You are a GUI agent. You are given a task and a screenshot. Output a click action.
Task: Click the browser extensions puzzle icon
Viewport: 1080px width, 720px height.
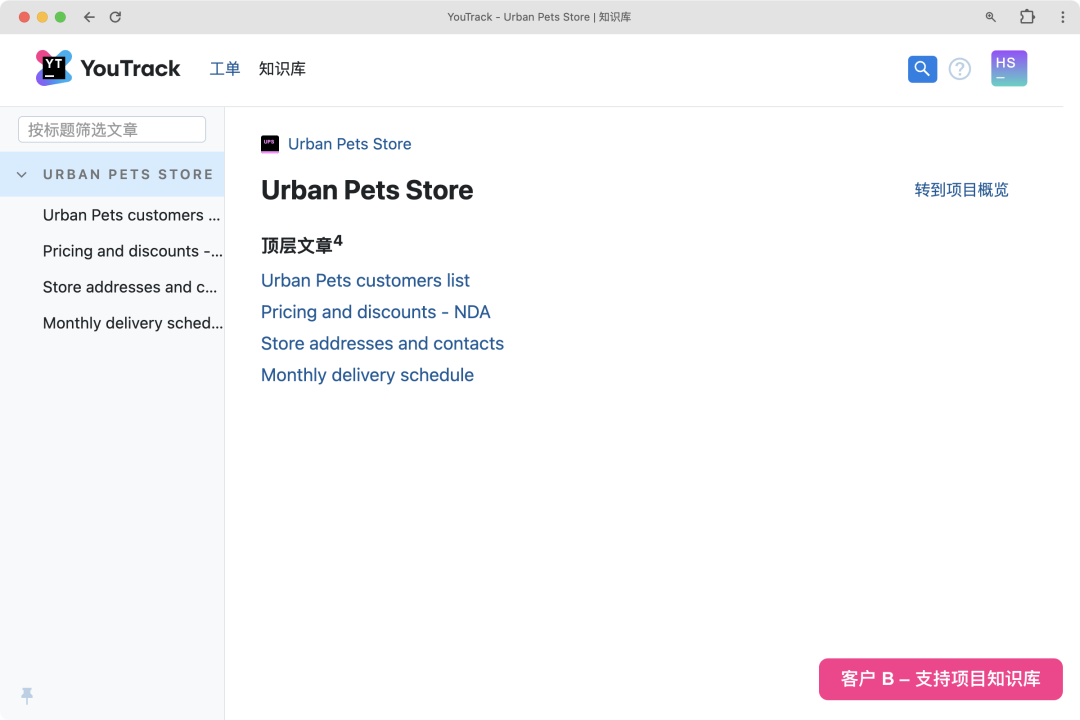point(1027,17)
